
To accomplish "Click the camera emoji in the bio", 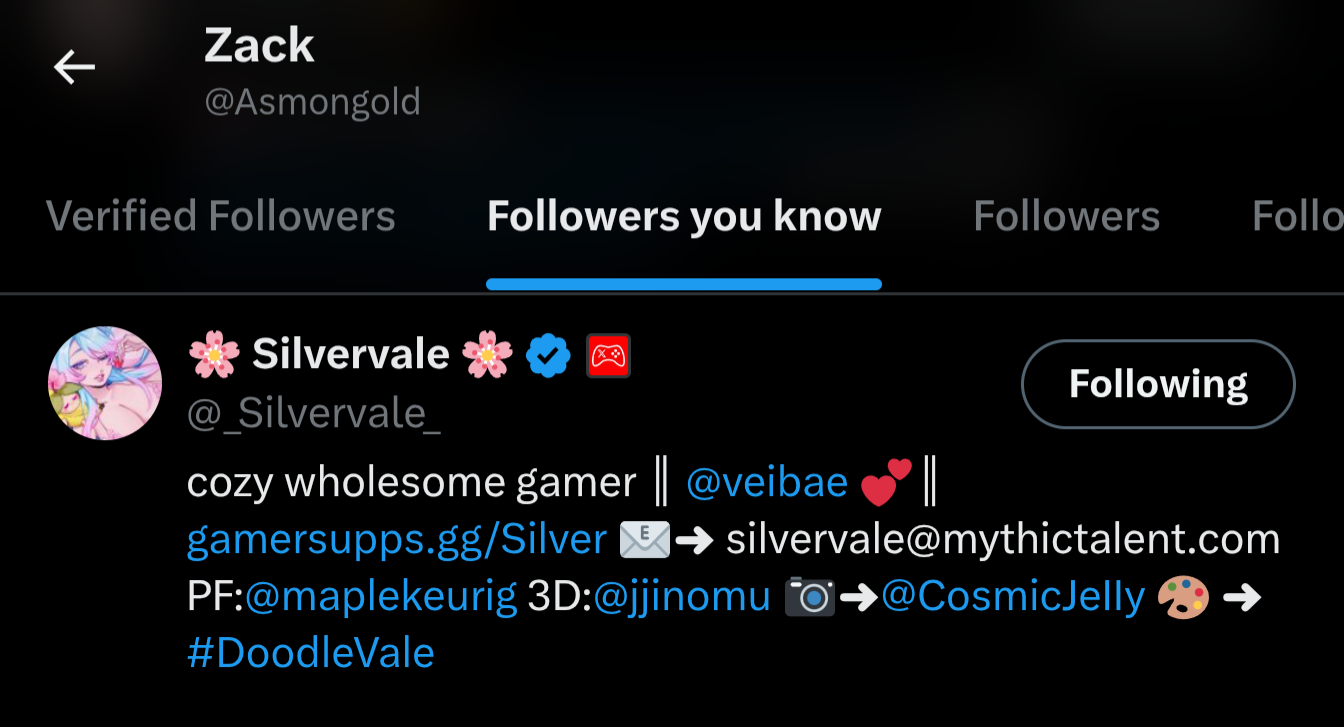I will pyautogui.click(x=809, y=597).
